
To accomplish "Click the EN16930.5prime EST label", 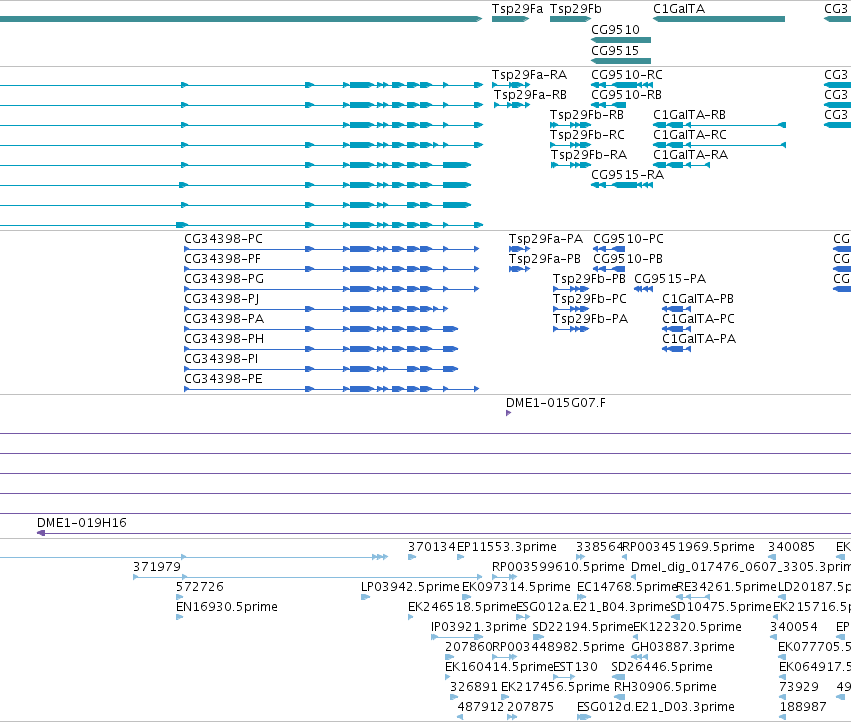I will (x=226, y=607).
